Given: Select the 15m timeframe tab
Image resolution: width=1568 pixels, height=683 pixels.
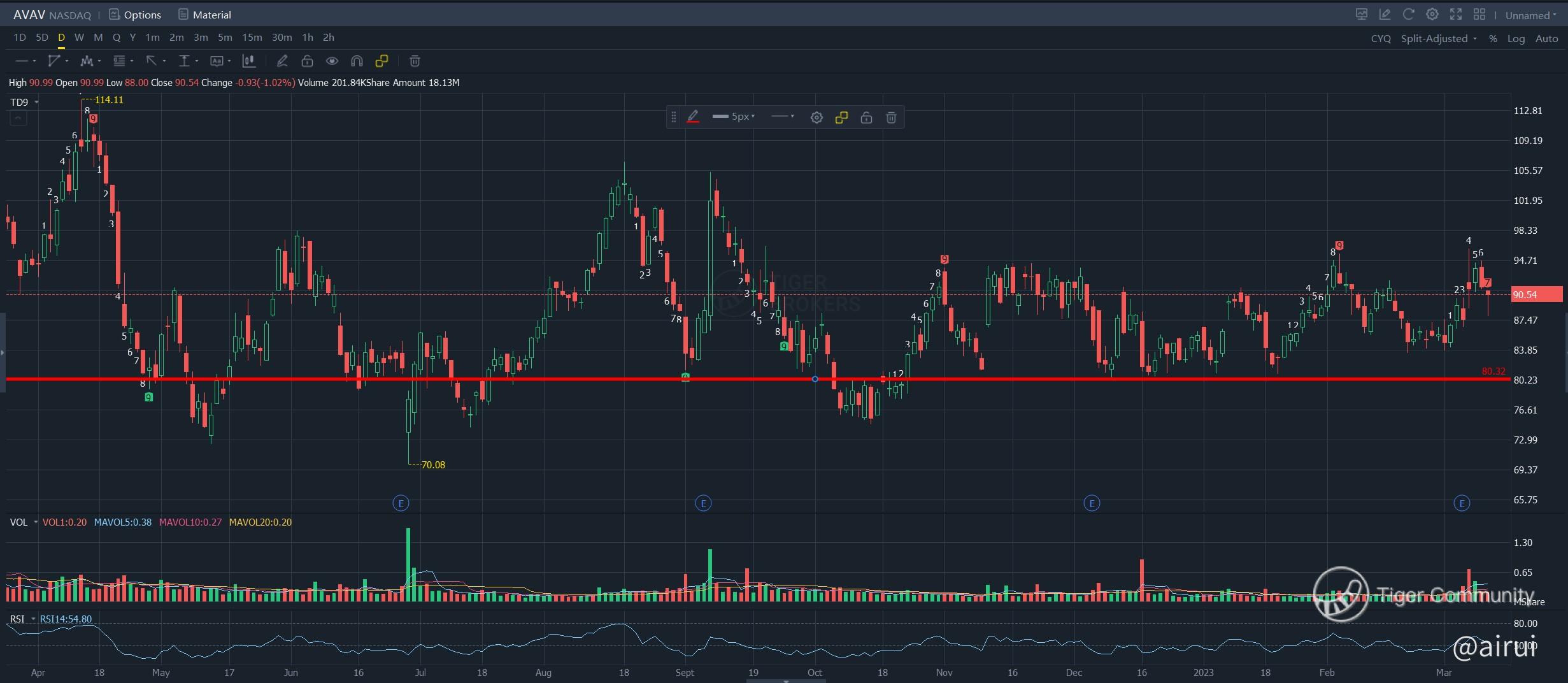Looking at the screenshot, I should (x=252, y=38).
